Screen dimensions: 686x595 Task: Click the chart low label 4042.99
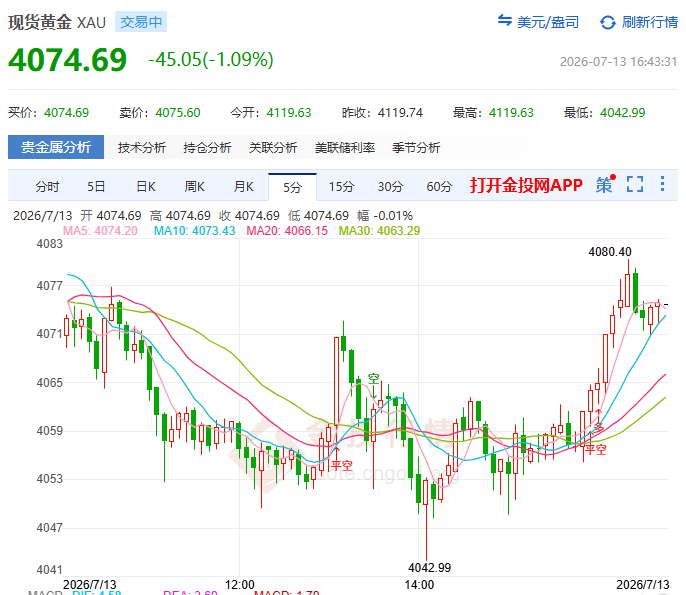(429, 567)
